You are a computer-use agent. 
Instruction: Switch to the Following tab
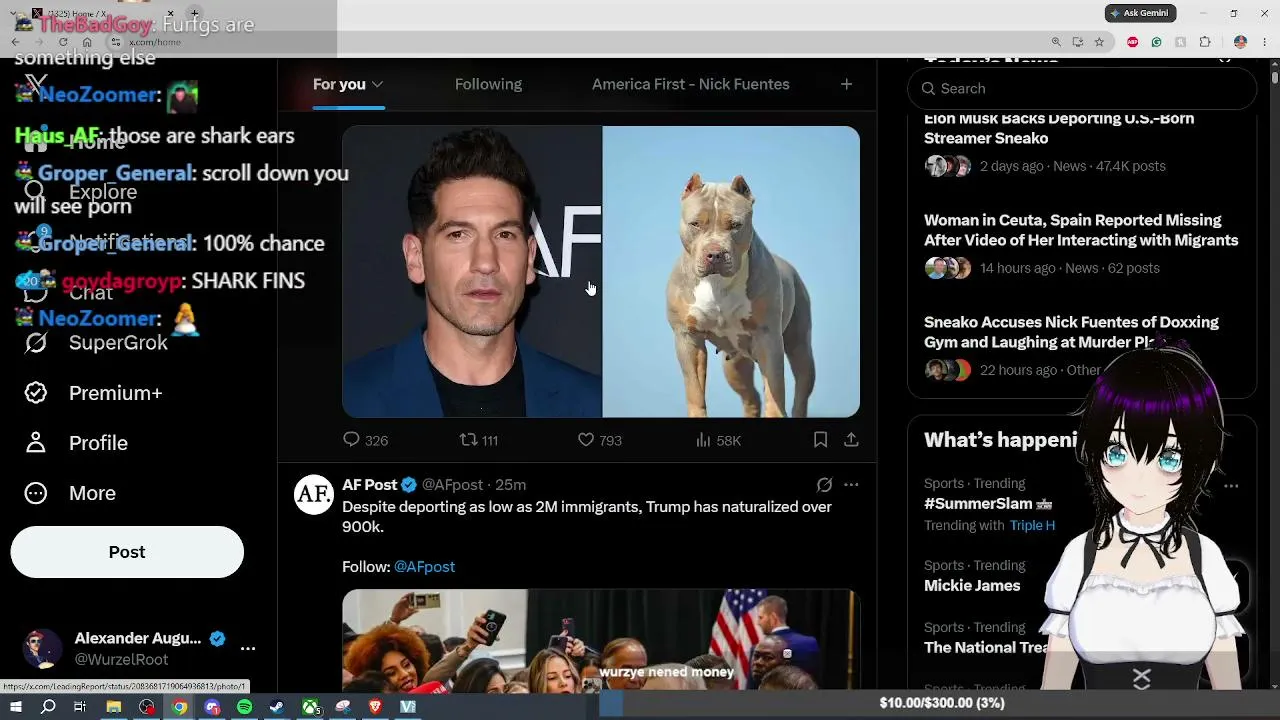488,84
